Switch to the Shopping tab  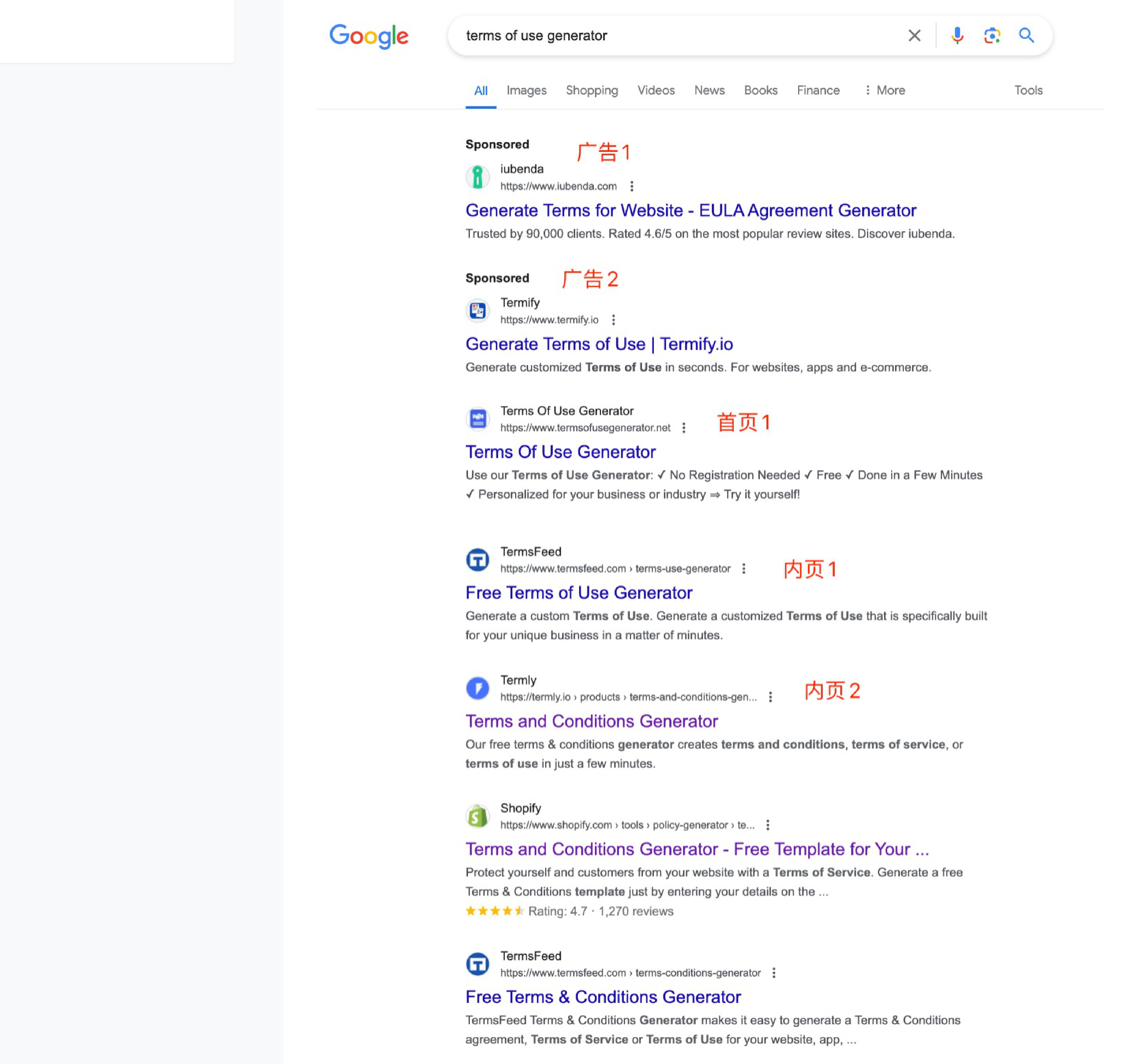click(592, 90)
